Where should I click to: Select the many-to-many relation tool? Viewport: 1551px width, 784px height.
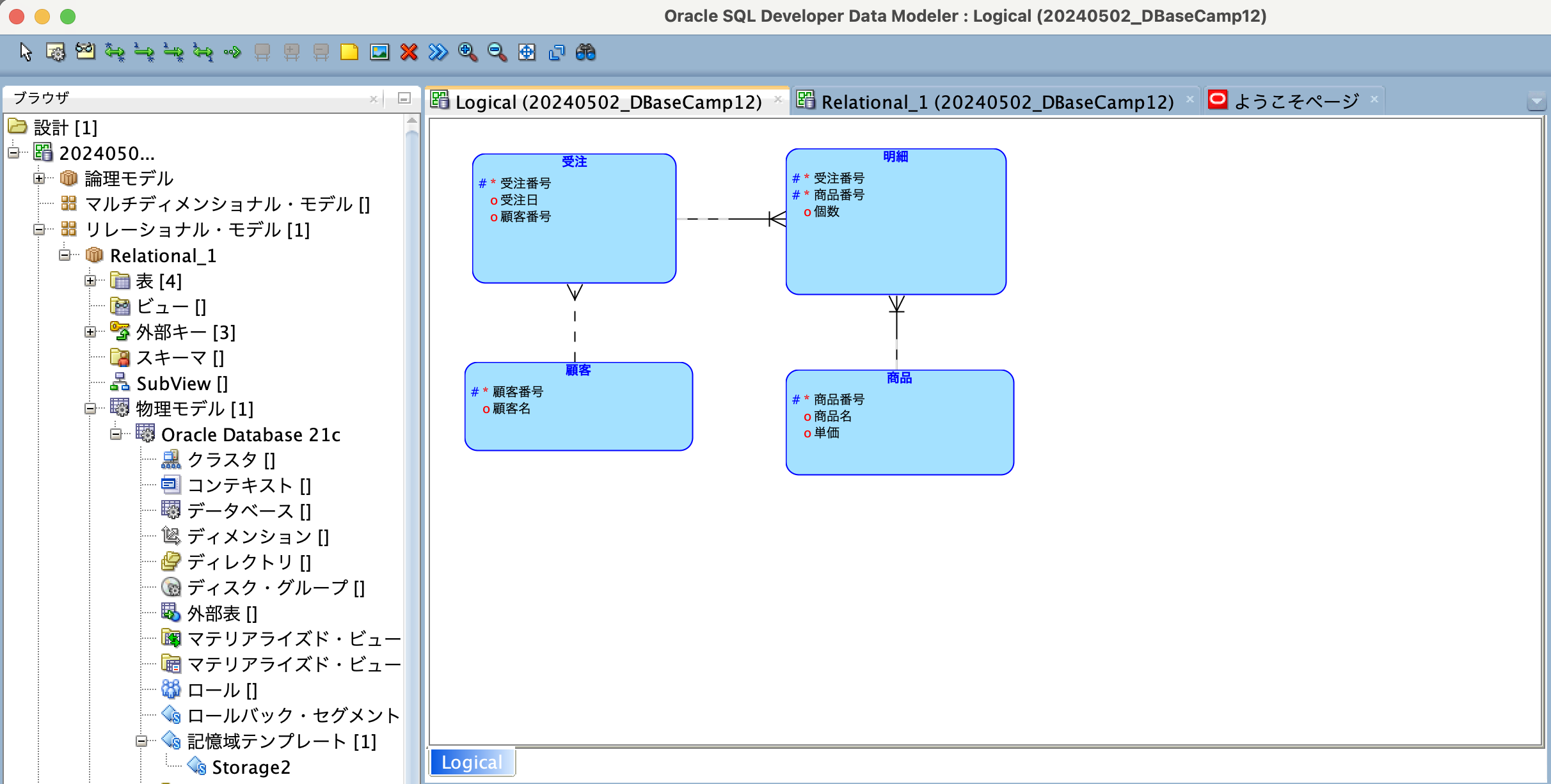tap(115, 52)
